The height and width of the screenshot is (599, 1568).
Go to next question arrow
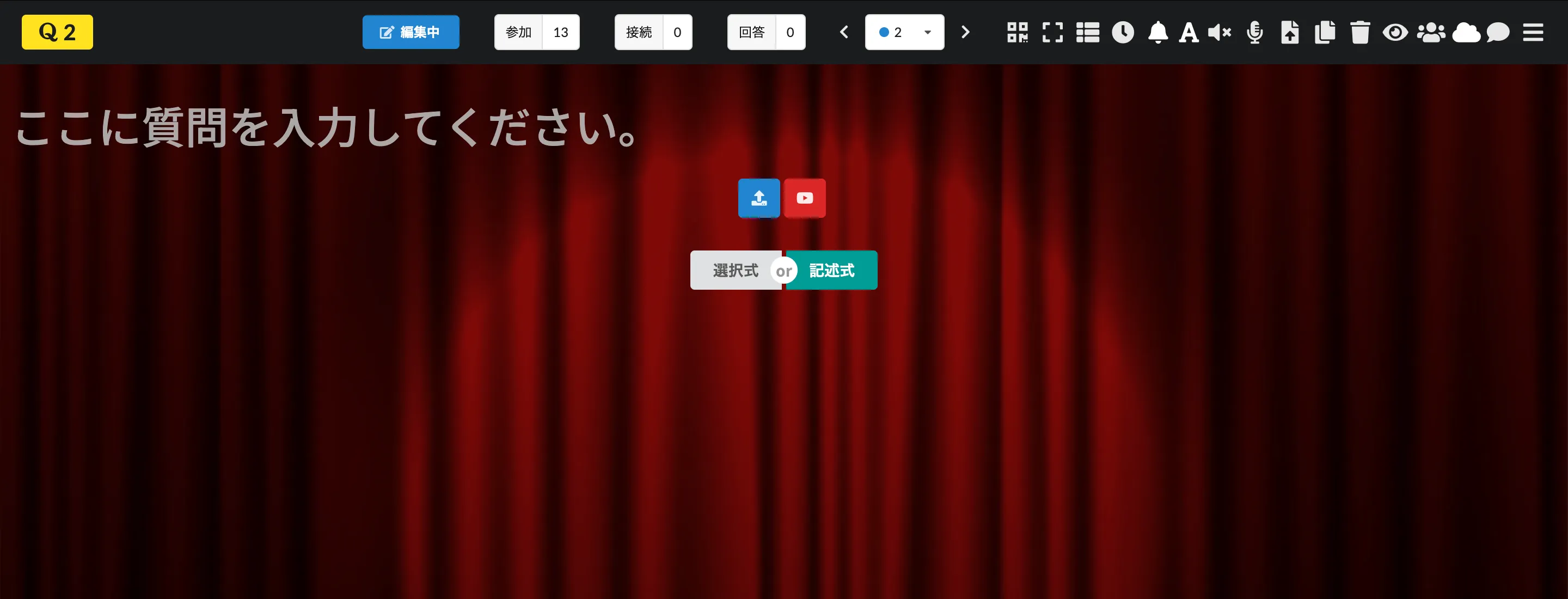965,32
